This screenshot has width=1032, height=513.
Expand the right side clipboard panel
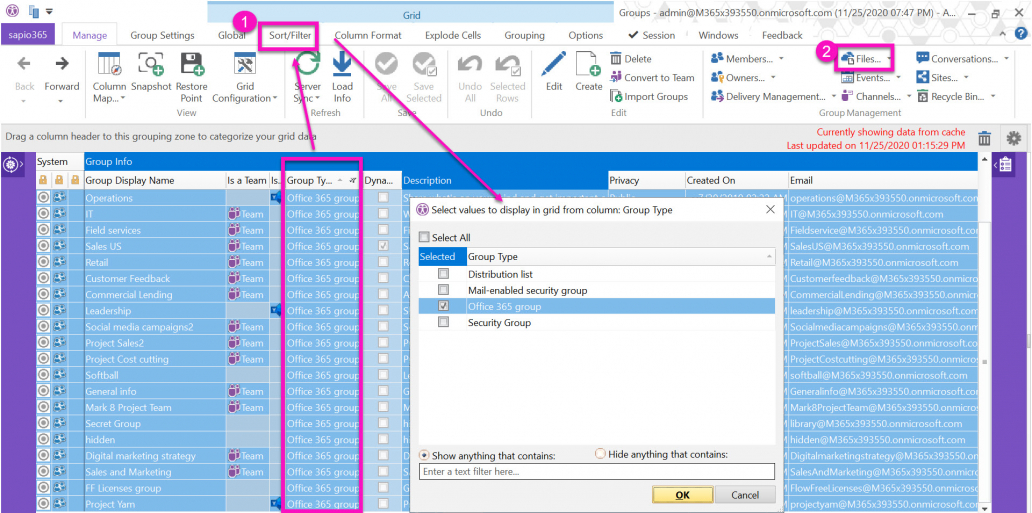[1004, 165]
